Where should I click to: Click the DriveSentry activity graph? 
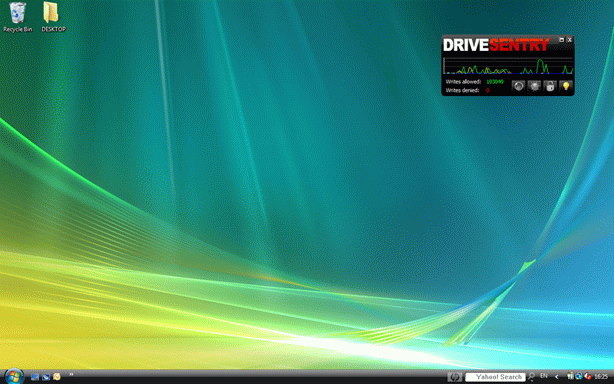(x=508, y=65)
